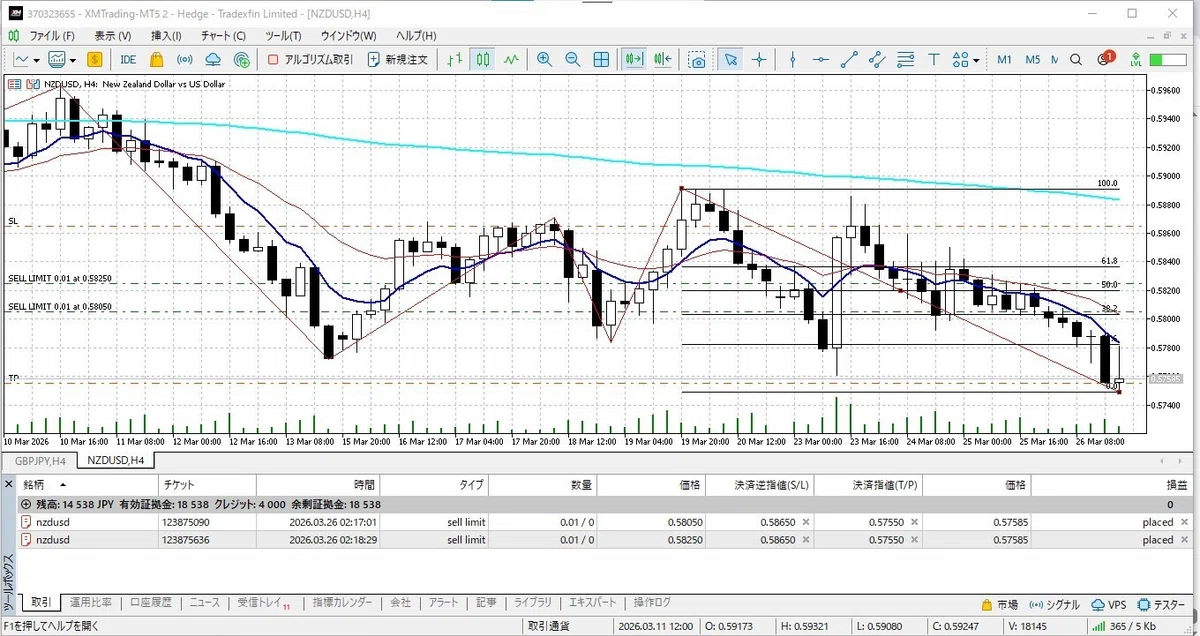1200x636 pixels.
Task: Open the IDE MetaEditor button
Action: (x=128, y=59)
